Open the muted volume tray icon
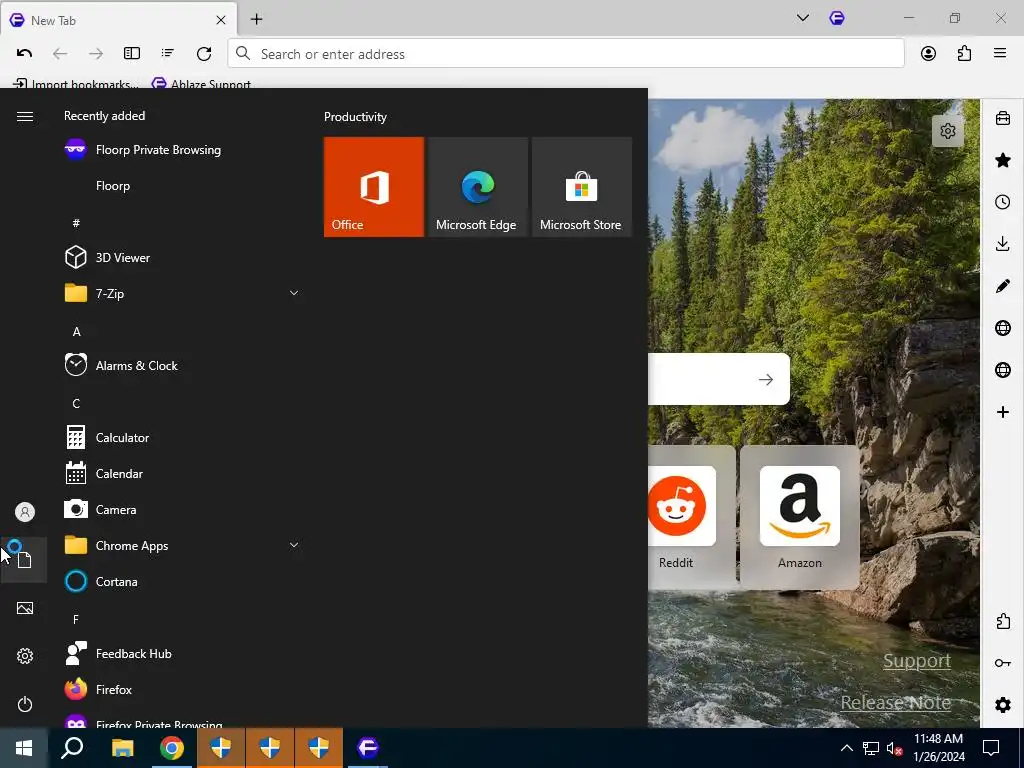 click(894, 748)
